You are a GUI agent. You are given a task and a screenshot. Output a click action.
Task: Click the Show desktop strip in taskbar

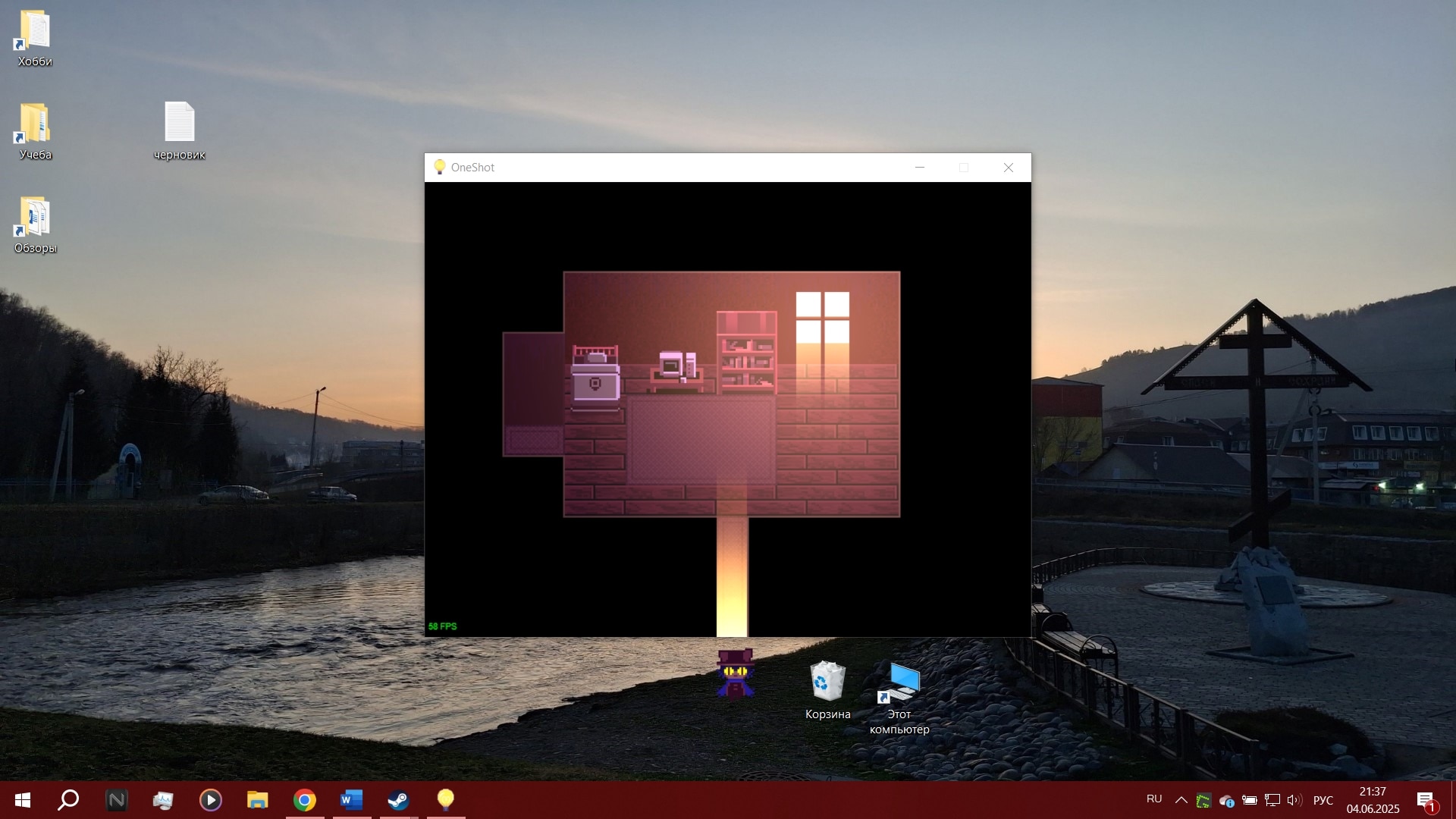(x=1453, y=800)
